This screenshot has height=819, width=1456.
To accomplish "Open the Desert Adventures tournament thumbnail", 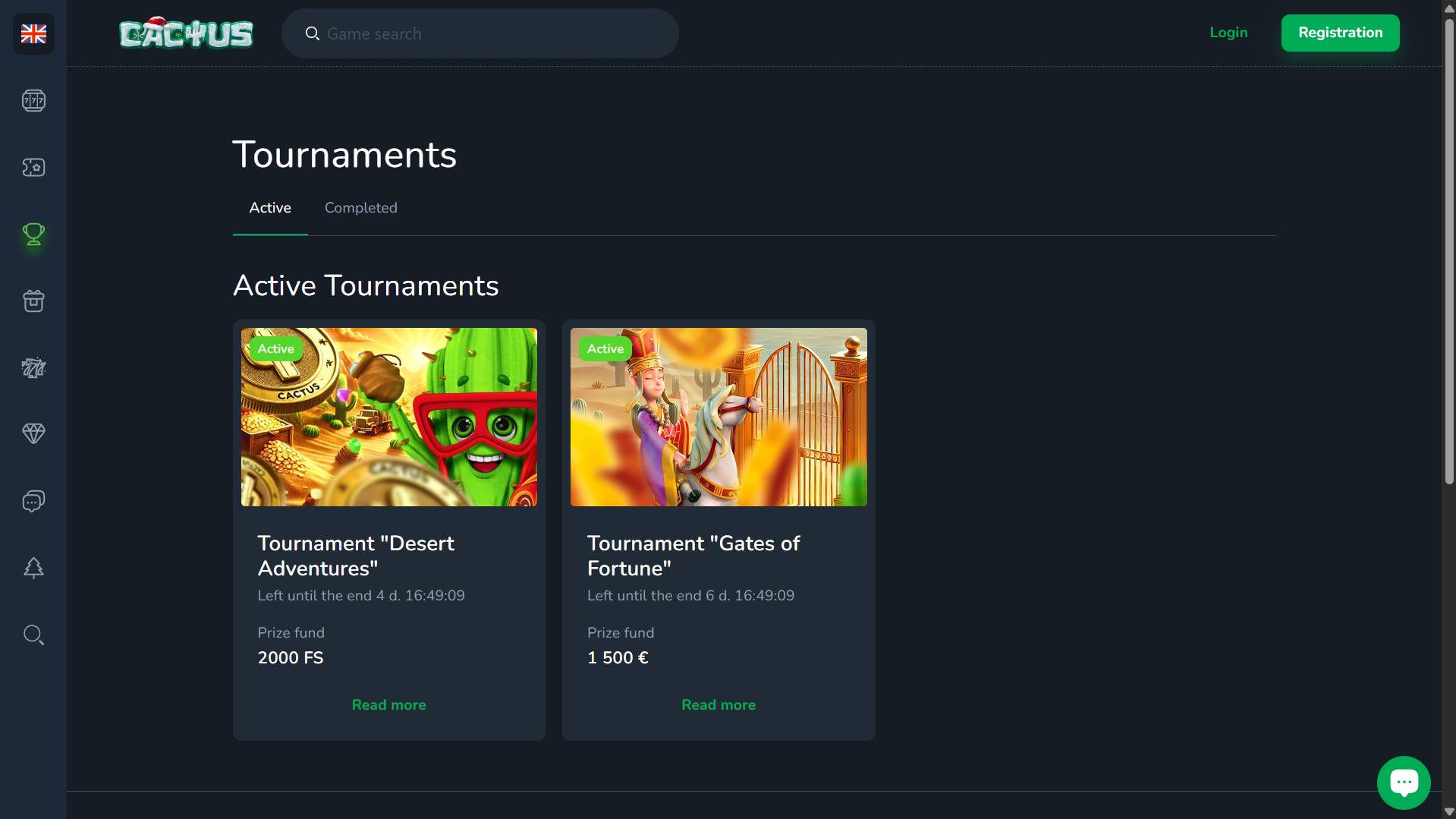I will pos(389,417).
